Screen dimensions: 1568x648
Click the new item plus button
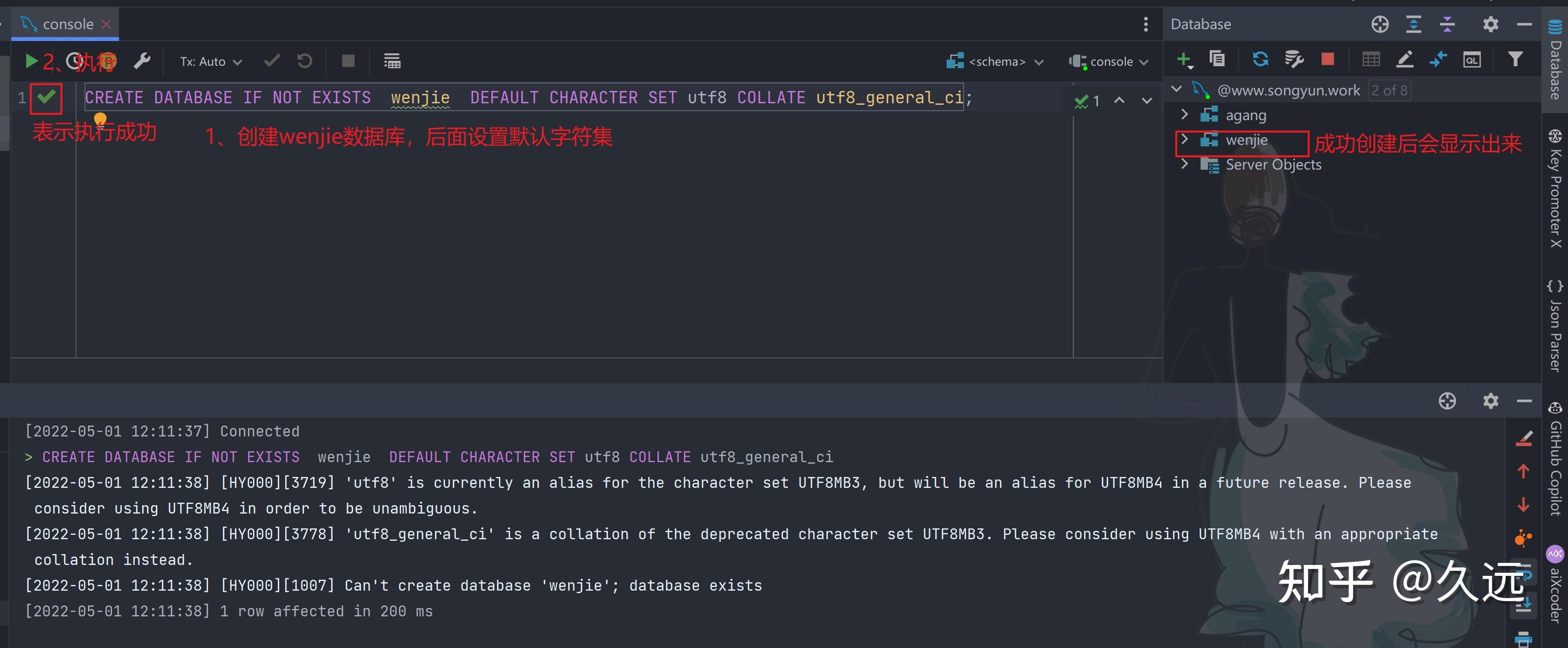1184,59
